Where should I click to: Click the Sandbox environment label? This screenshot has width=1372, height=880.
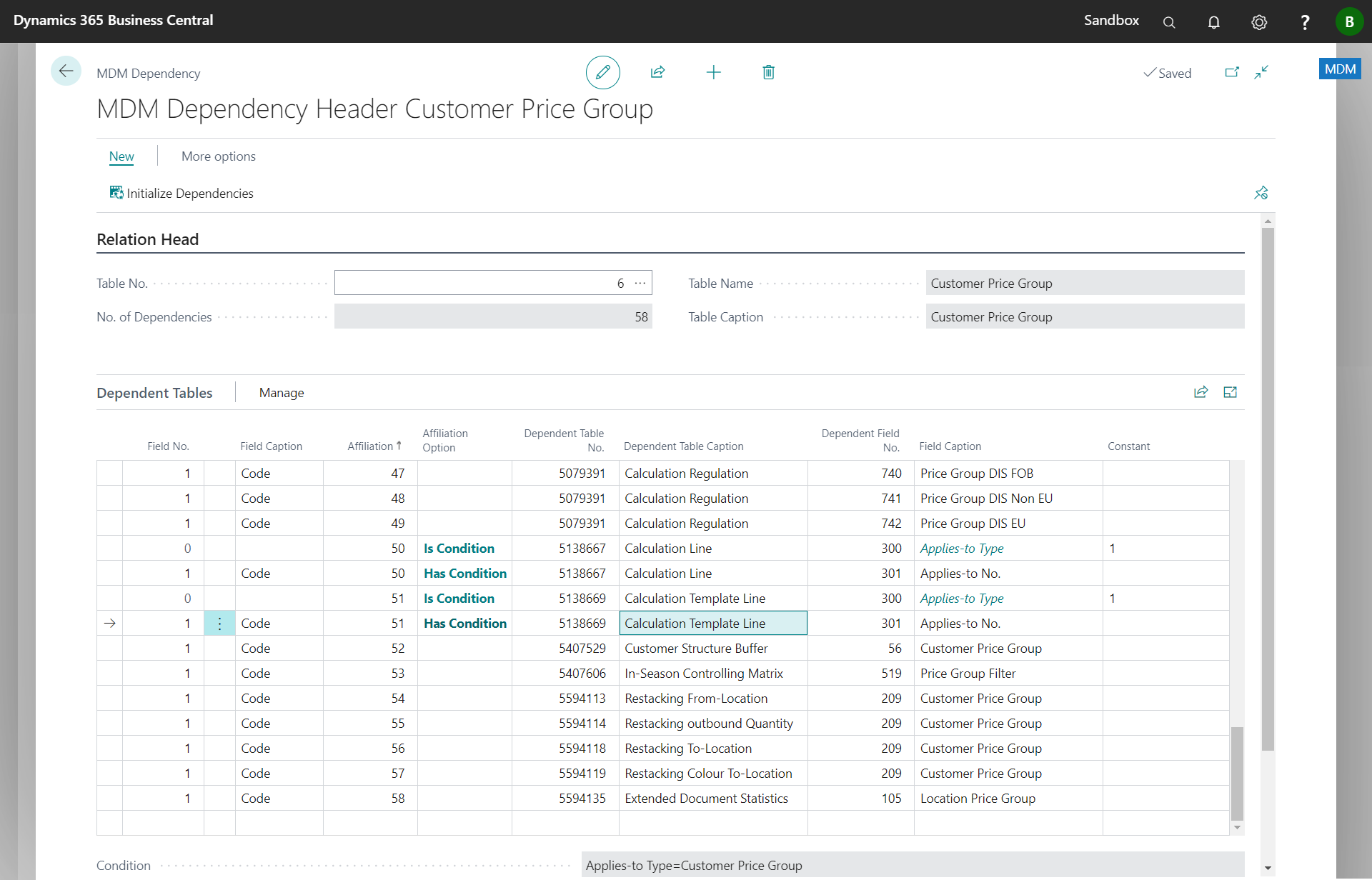1111,21
